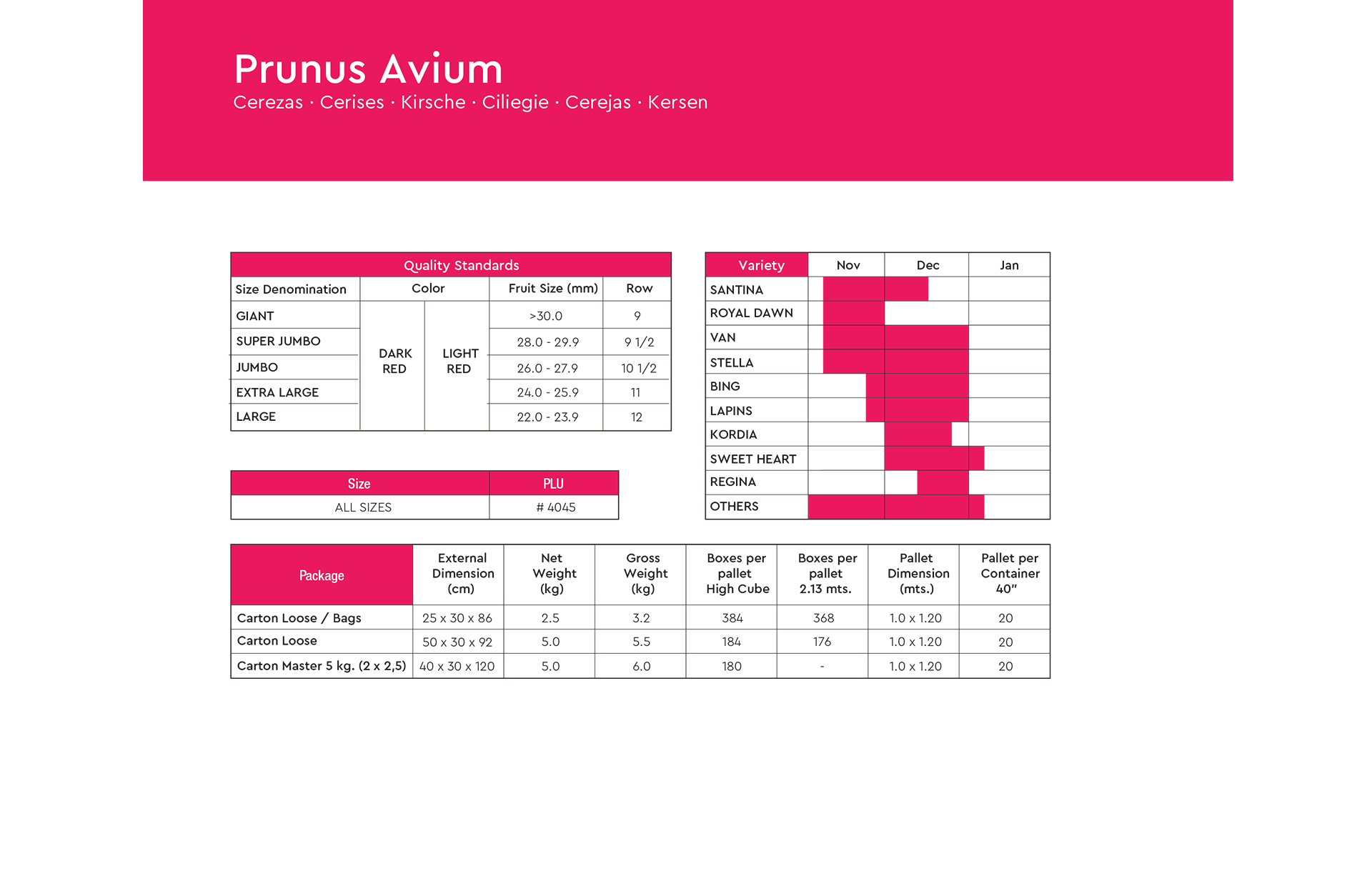The image size is (1372, 871).
Task: Click the cherry translations subtitle line
Action: click(x=470, y=102)
